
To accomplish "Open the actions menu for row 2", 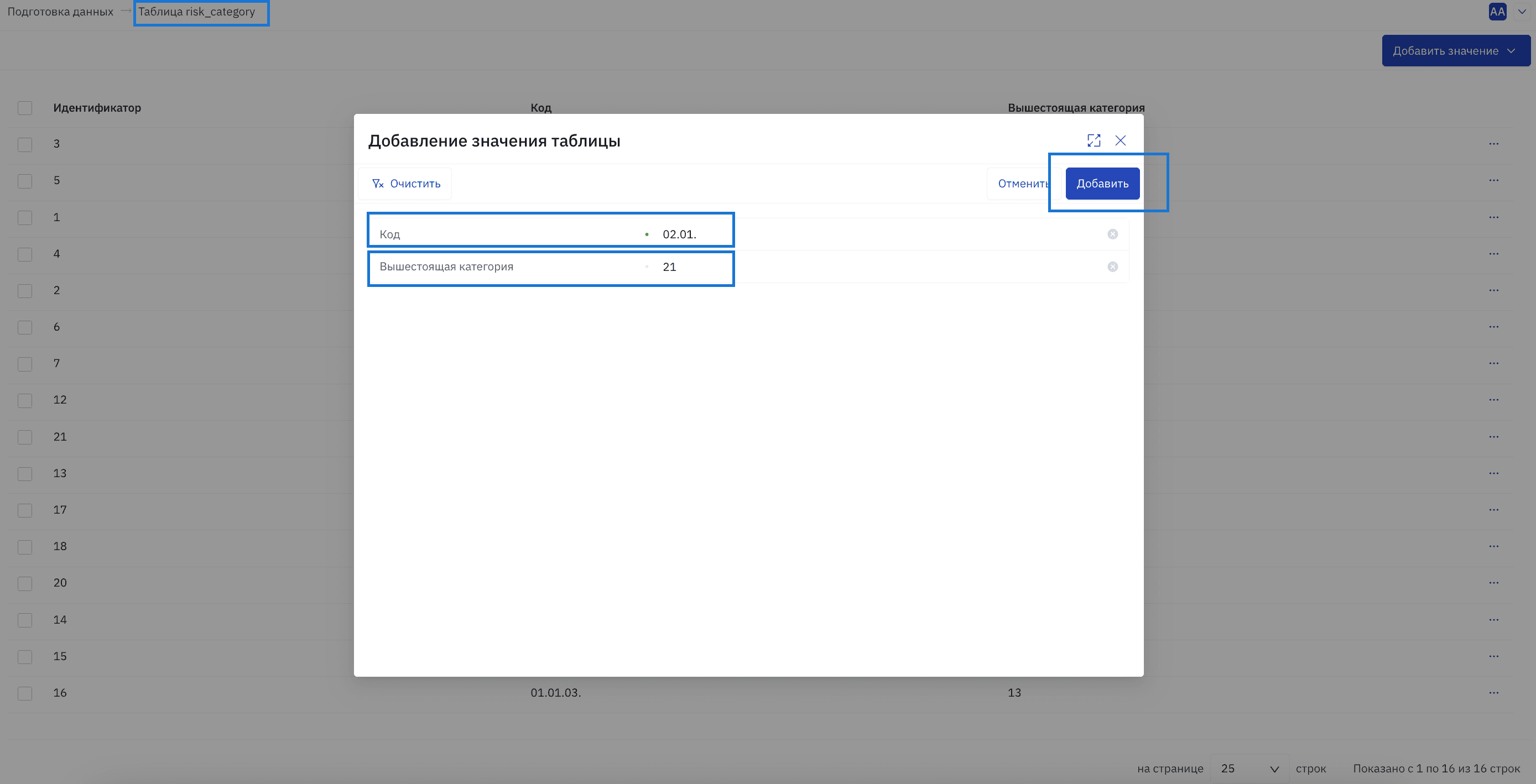I will click(x=1493, y=290).
